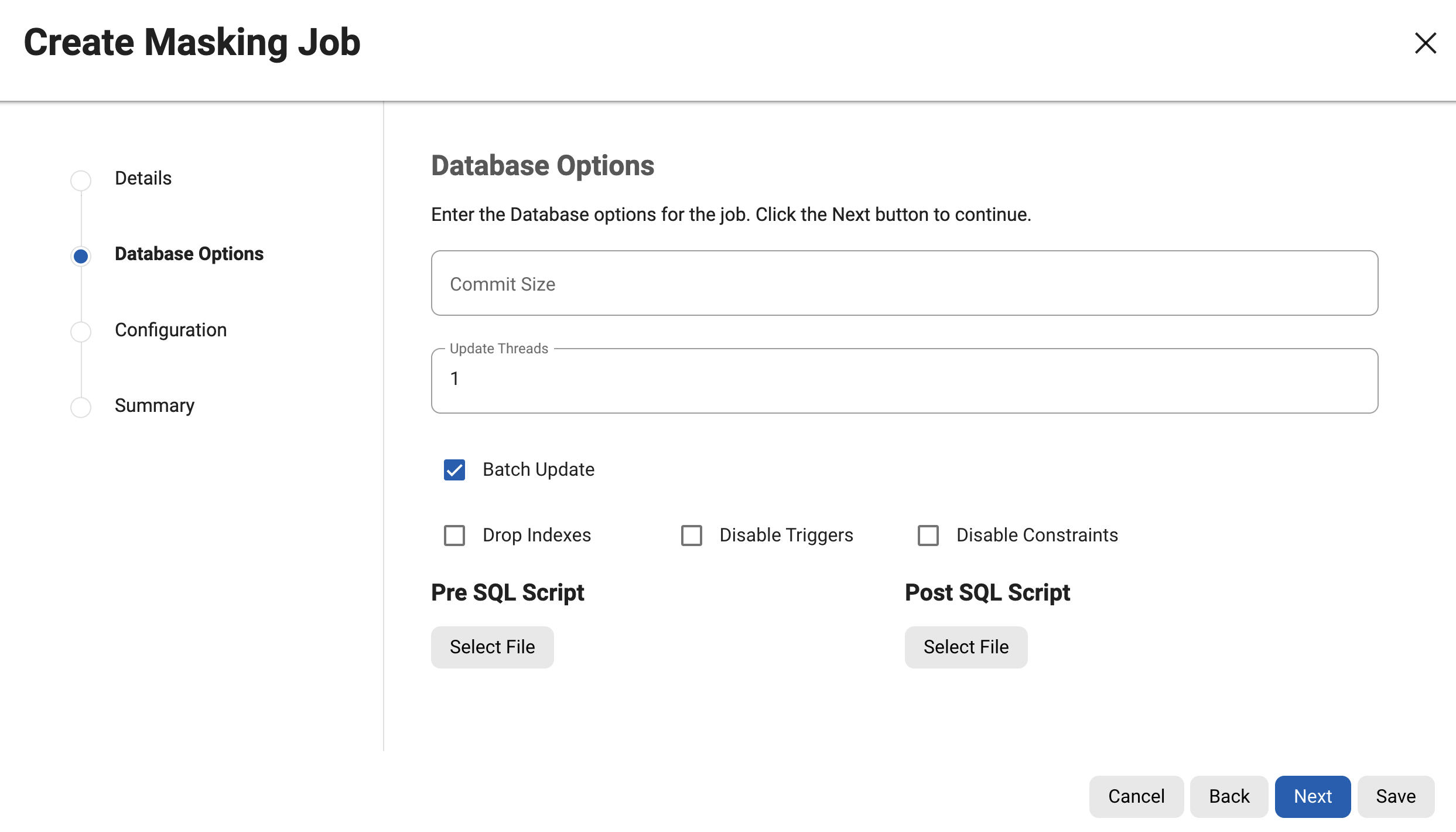Close the Create Masking Job dialog

[x=1425, y=43]
